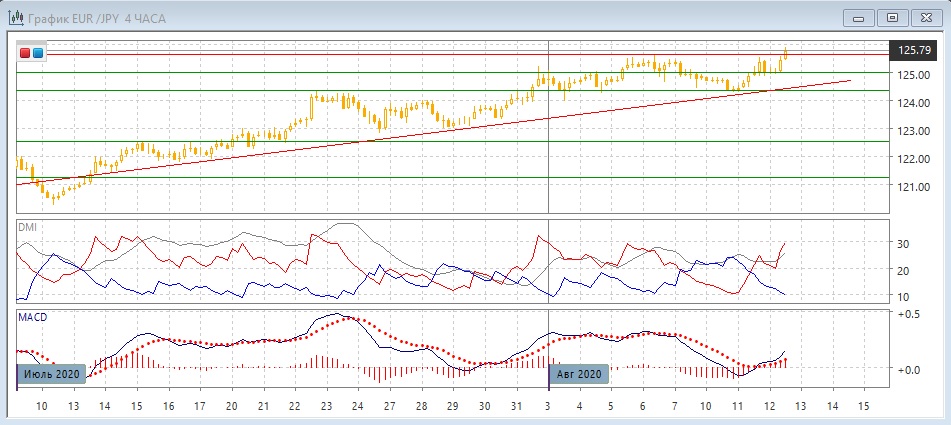Click the current price label 125.79
Viewport: 951px width, 425px height.
coord(915,50)
